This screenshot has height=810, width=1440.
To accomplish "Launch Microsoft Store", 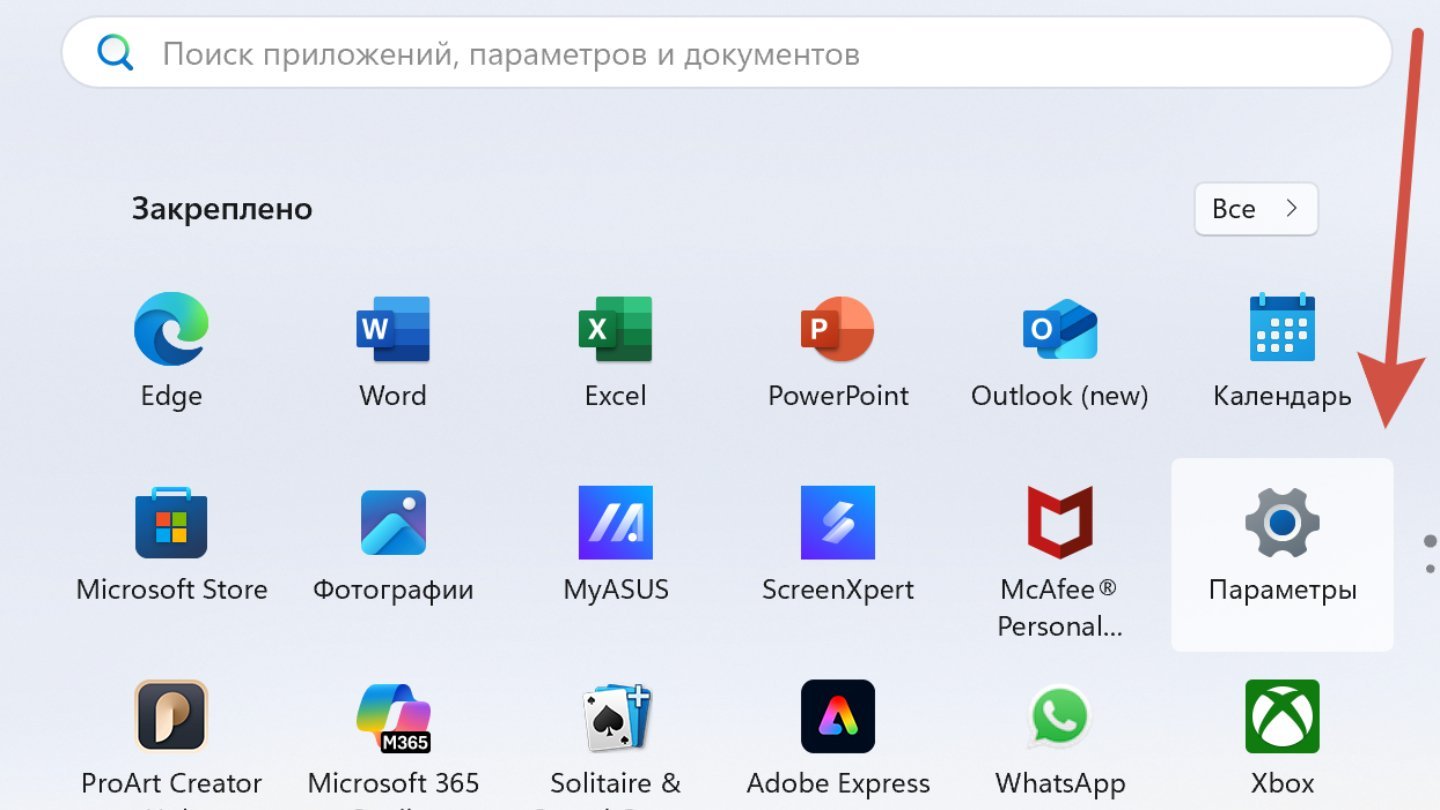I will (171, 546).
